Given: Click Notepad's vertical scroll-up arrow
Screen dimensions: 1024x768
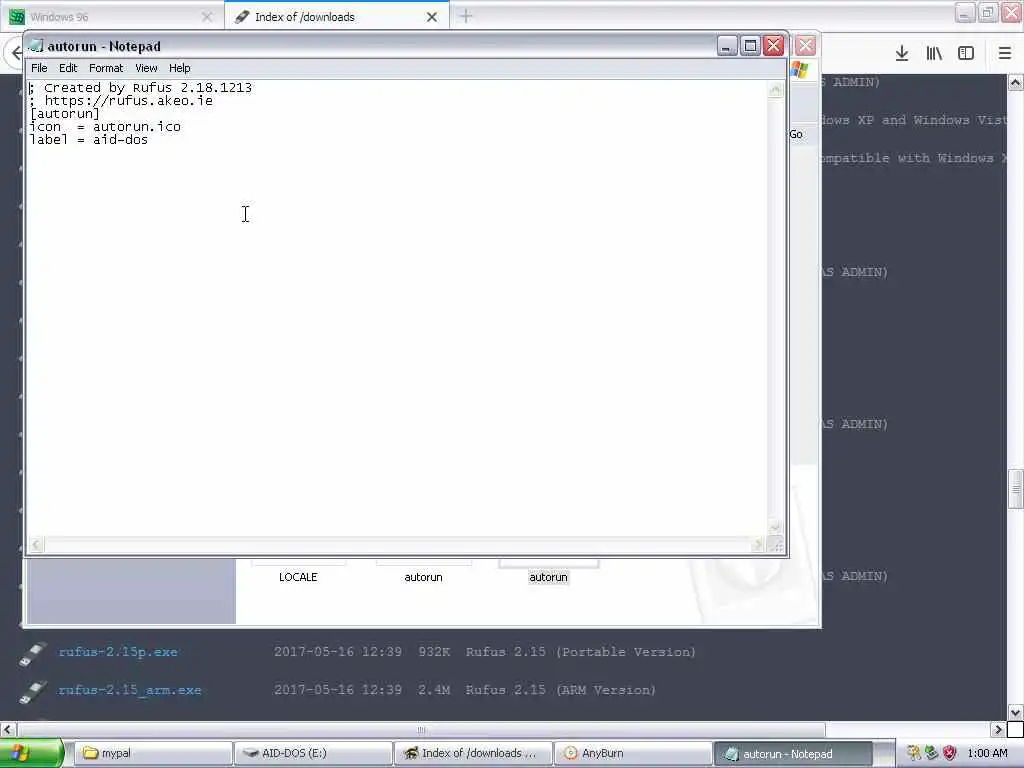Looking at the screenshot, I should pyautogui.click(x=775, y=90).
